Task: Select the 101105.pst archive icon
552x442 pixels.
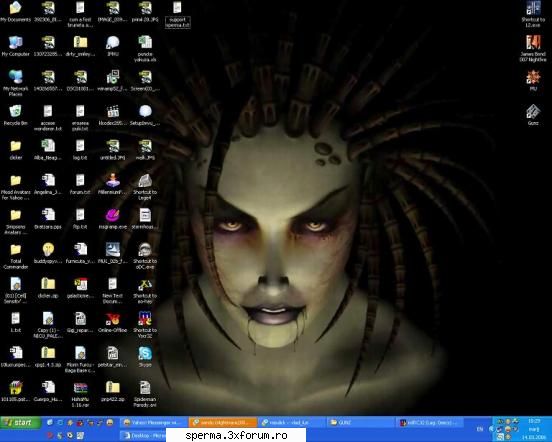Action: click(x=15, y=391)
